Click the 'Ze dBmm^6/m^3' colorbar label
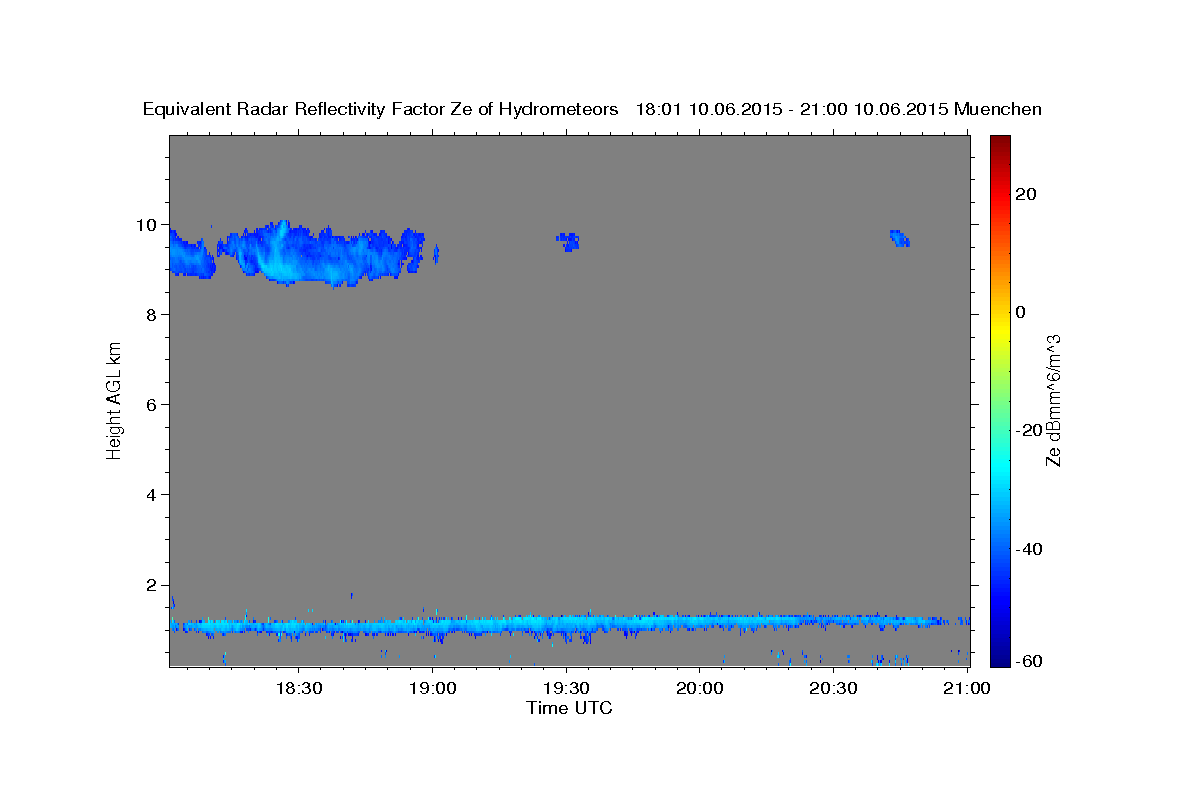 tap(1053, 400)
